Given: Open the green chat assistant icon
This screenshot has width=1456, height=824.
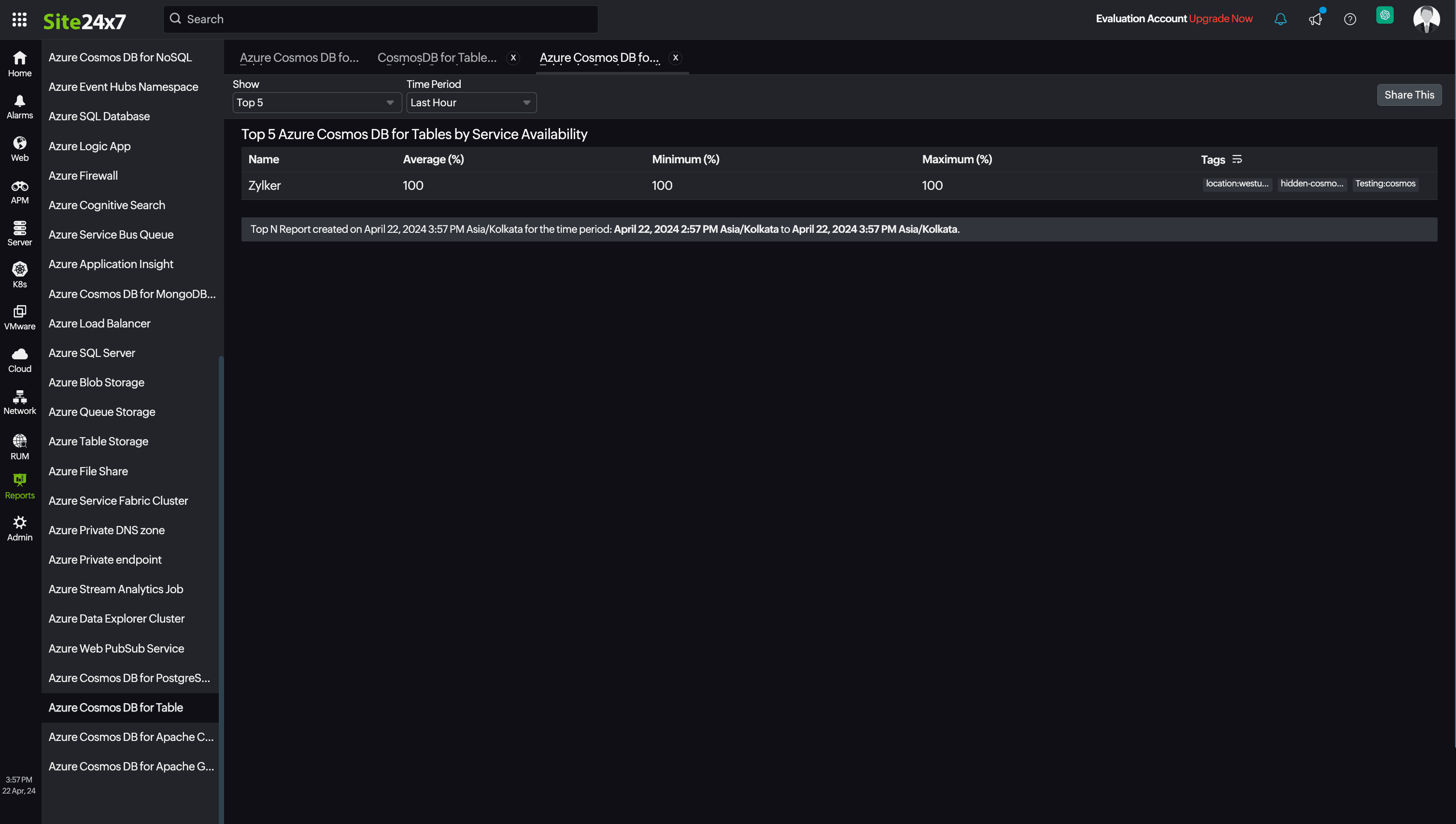Looking at the screenshot, I should tap(1385, 15).
